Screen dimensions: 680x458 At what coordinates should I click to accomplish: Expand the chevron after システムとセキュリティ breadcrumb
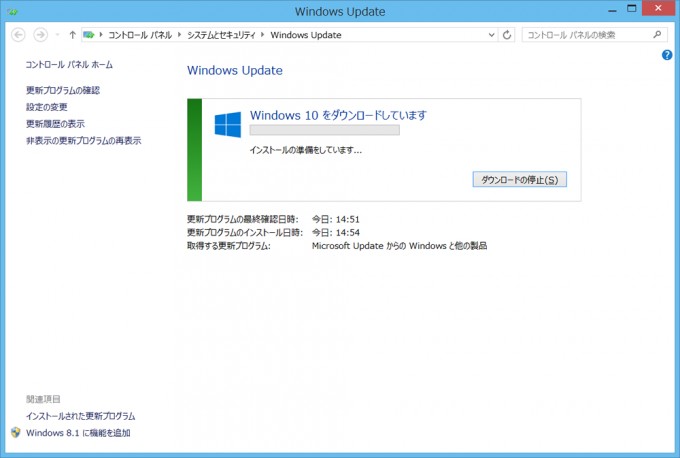pos(263,35)
